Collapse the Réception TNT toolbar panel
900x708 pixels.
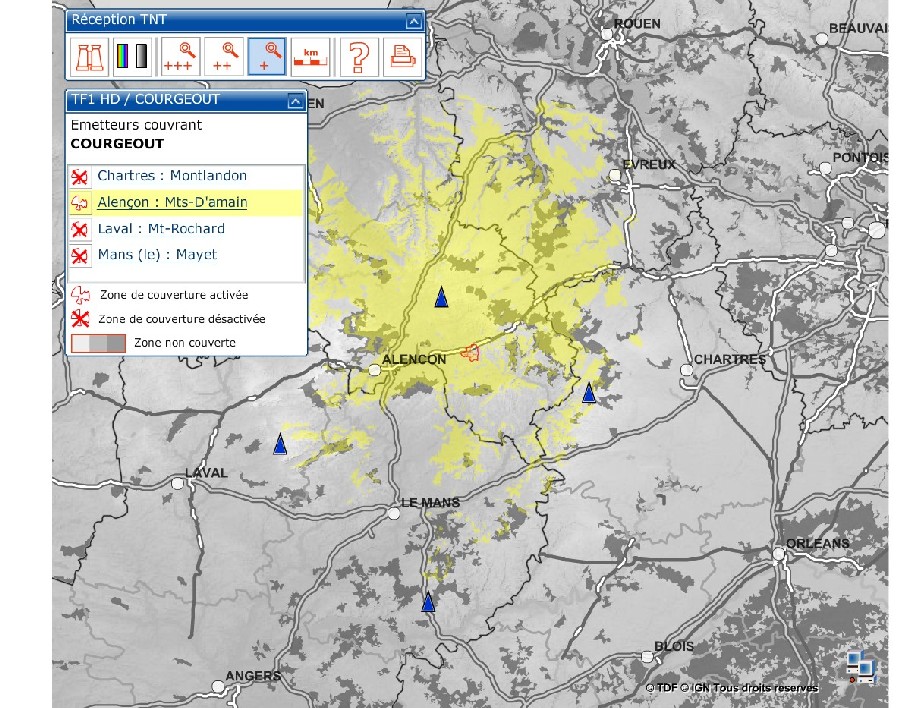click(x=414, y=22)
